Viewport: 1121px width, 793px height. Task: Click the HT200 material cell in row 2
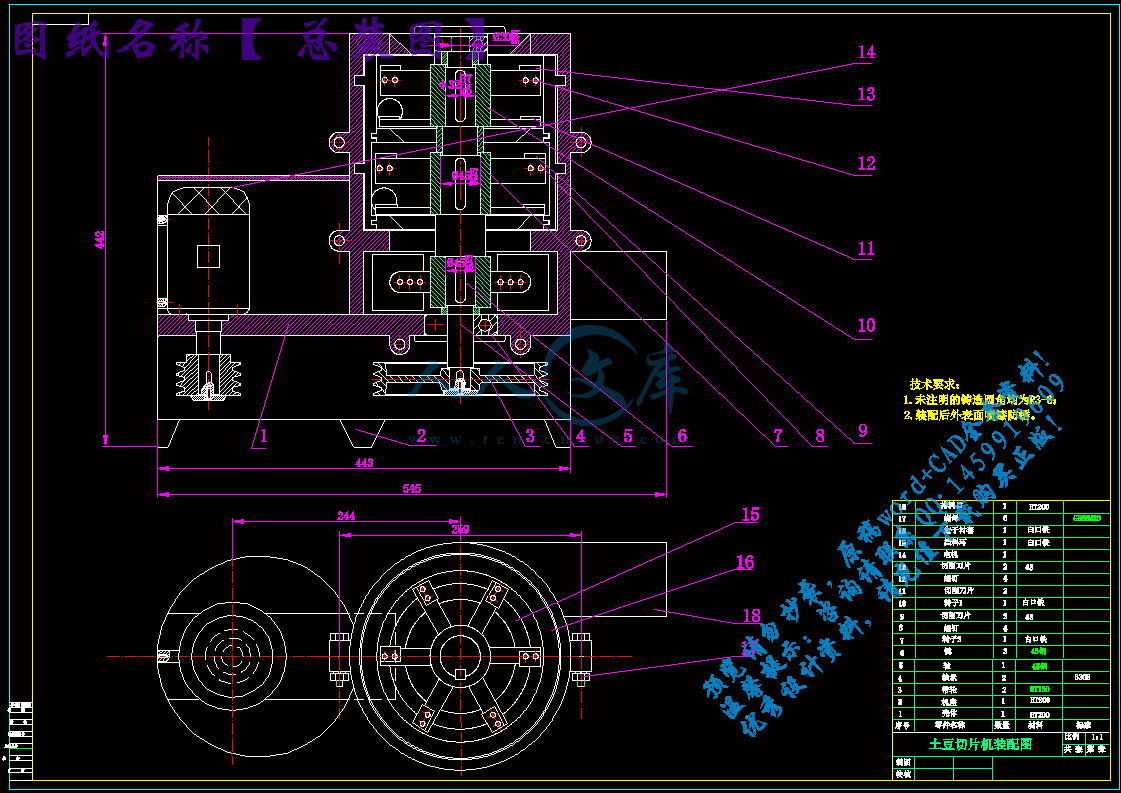(1039, 701)
